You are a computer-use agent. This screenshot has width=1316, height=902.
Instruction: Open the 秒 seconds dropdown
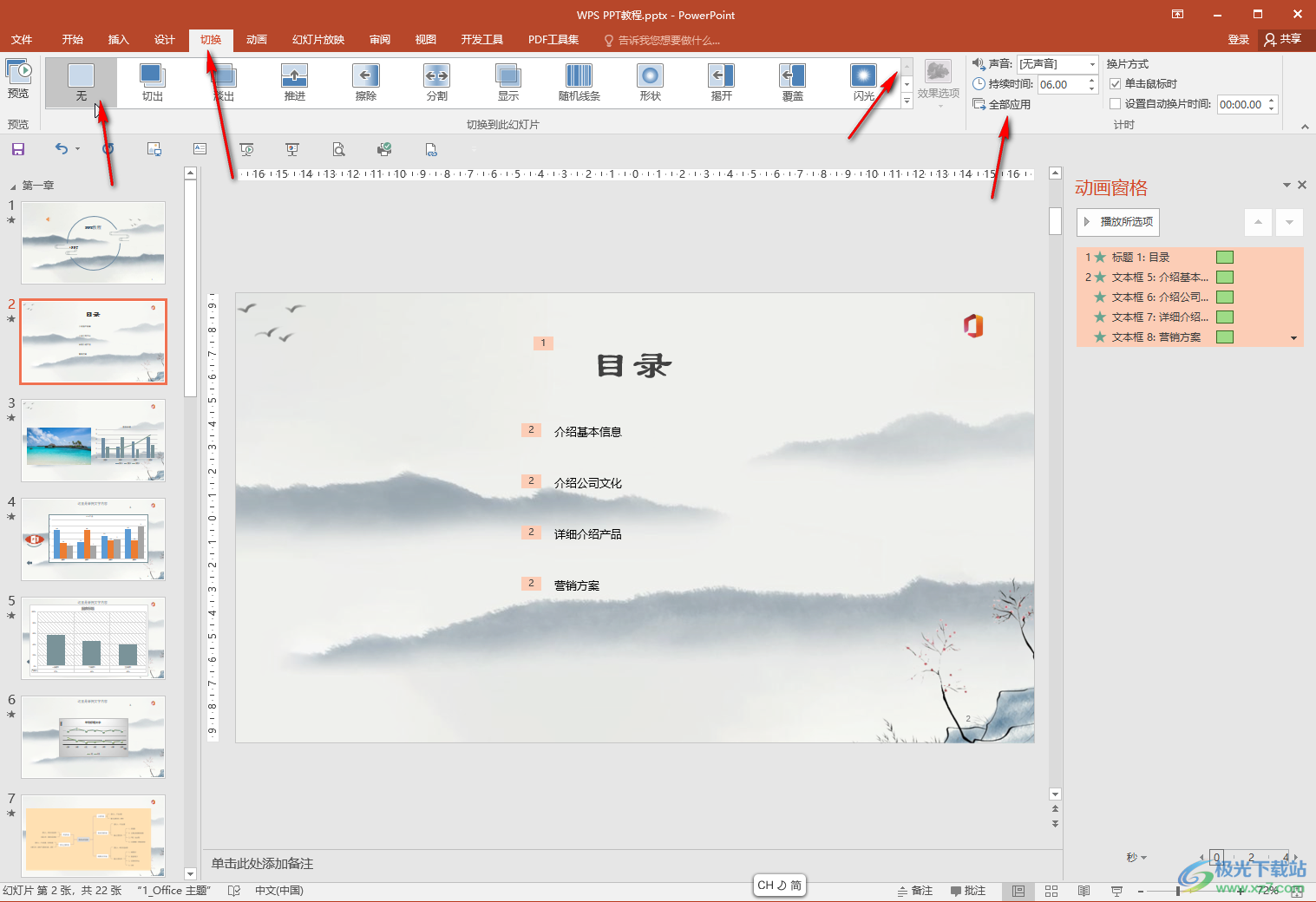coord(1136,858)
